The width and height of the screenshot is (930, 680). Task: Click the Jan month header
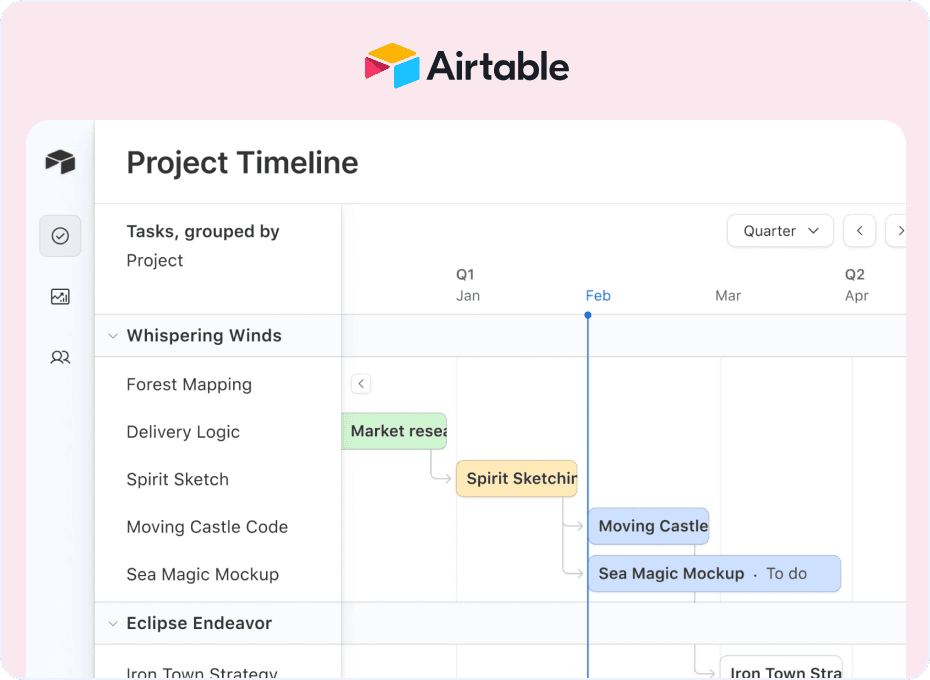point(468,295)
